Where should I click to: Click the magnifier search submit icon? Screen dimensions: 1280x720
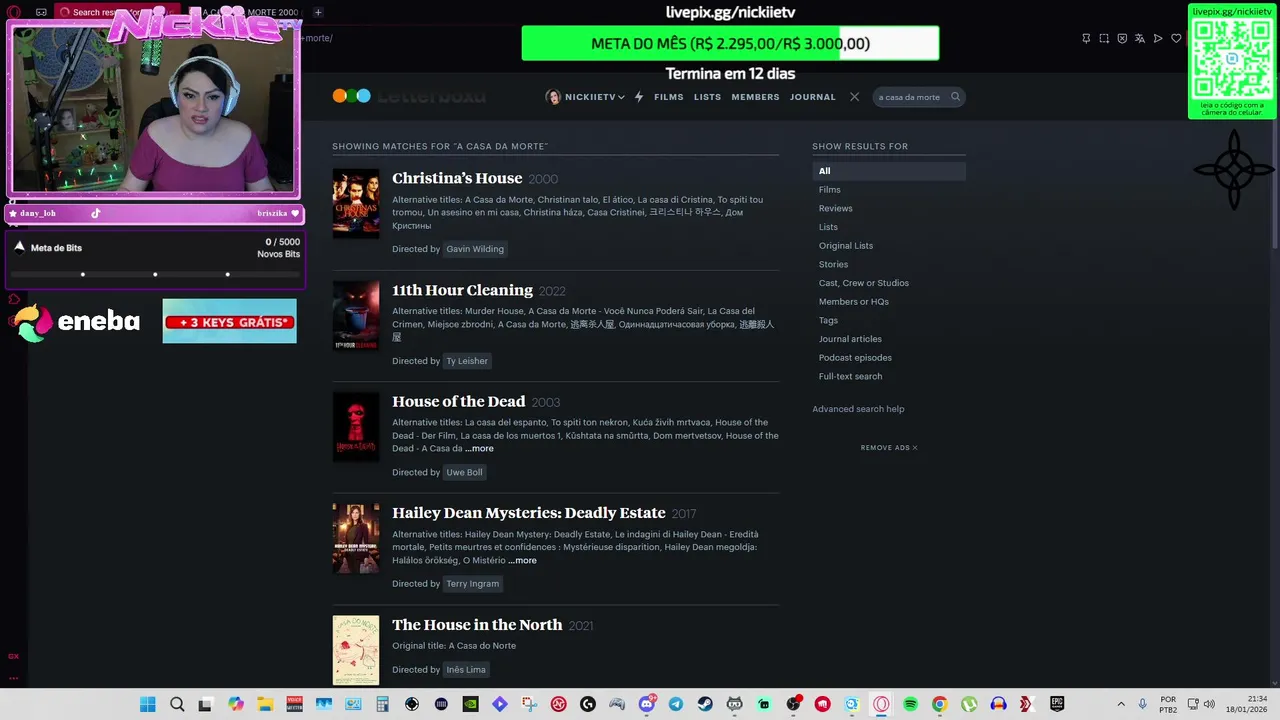coord(955,97)
